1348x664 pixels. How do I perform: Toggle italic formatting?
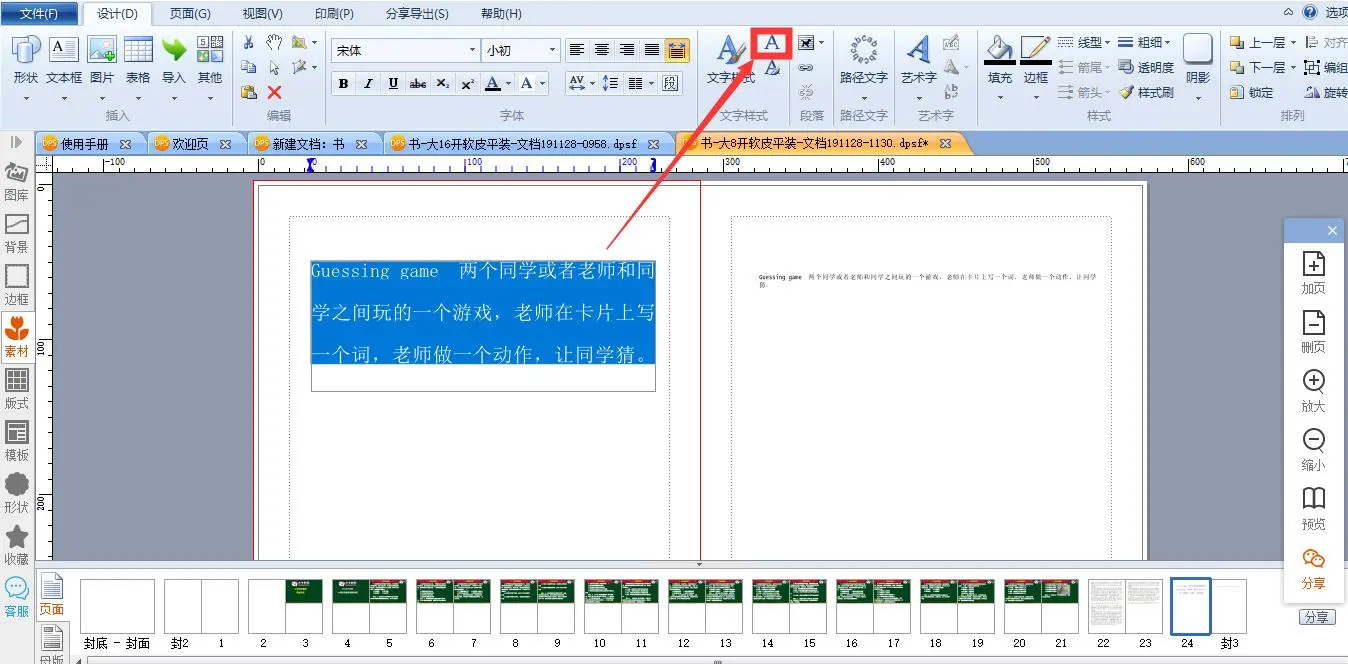[x=368, y=84]
